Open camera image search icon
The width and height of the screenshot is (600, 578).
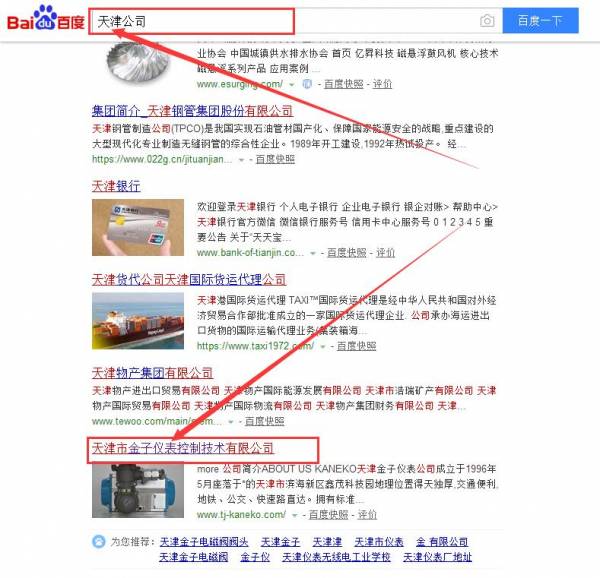(487, 21)
